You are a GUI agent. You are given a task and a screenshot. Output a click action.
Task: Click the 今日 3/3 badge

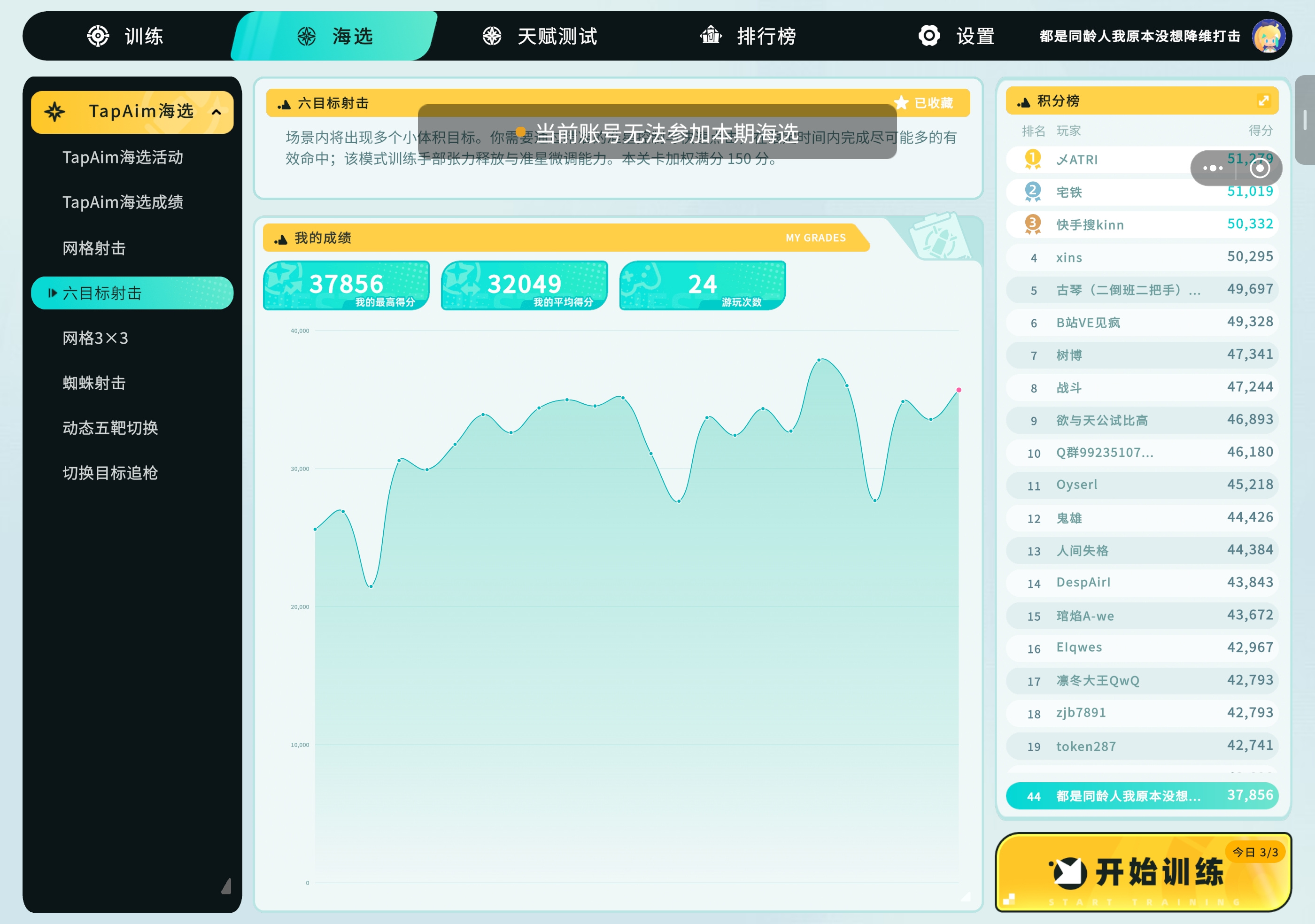coord(1255,852)
